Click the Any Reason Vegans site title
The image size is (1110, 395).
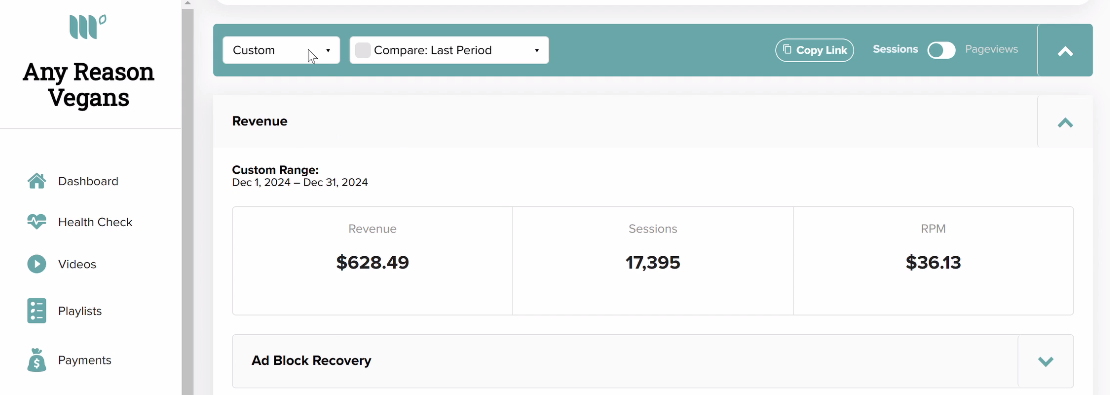coord(88,84)
